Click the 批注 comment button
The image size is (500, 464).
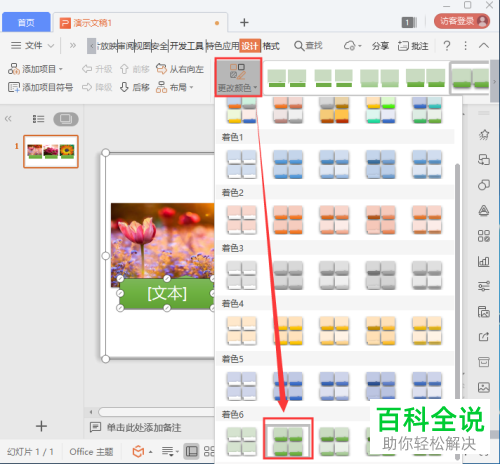tap(413, 46)
